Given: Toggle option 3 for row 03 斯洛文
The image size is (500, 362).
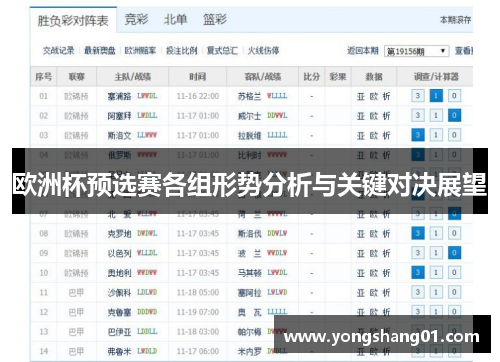Looking at the screenshot, I should coord(418,135).
